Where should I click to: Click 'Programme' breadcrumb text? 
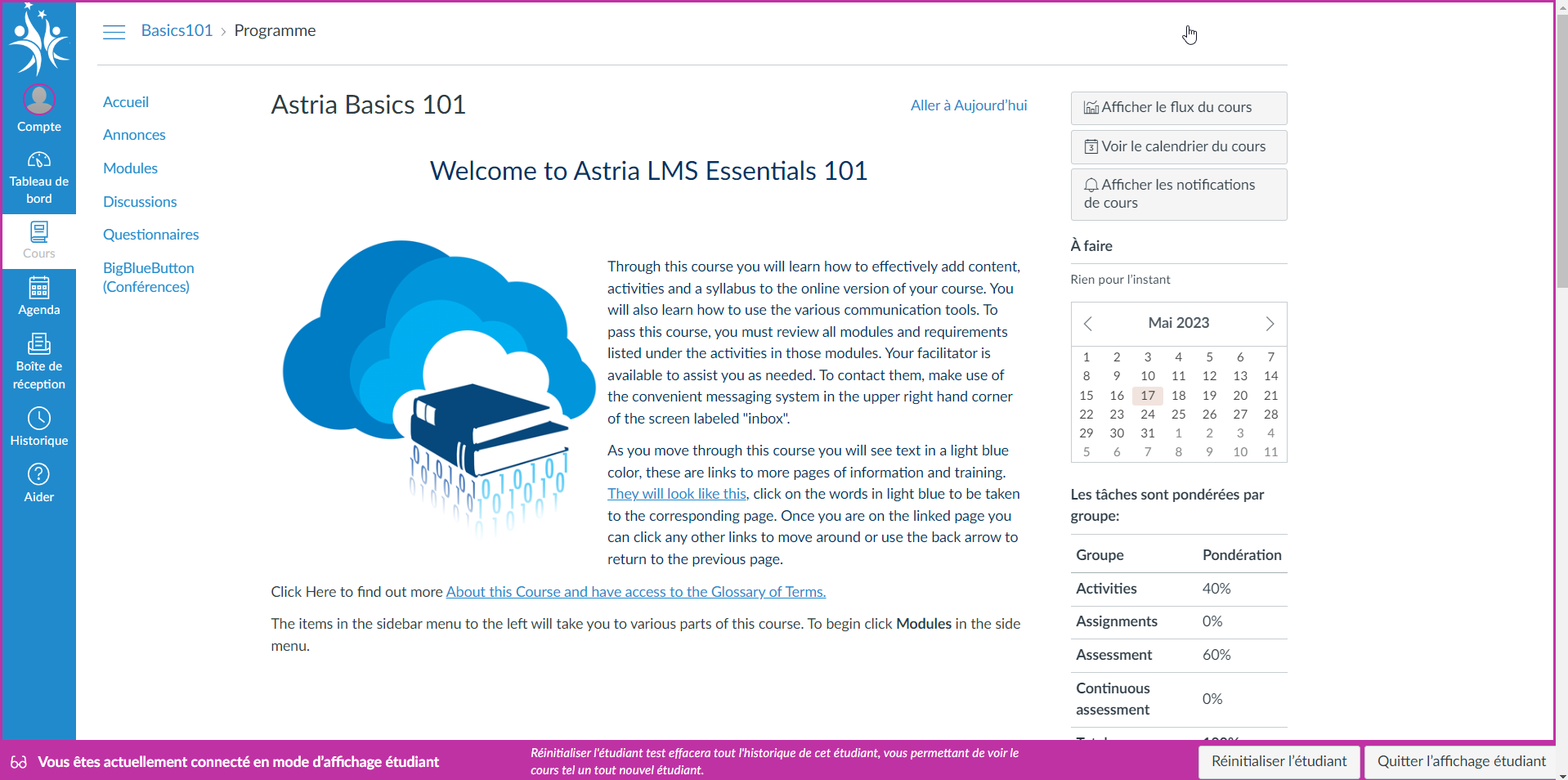click(275, 30)
